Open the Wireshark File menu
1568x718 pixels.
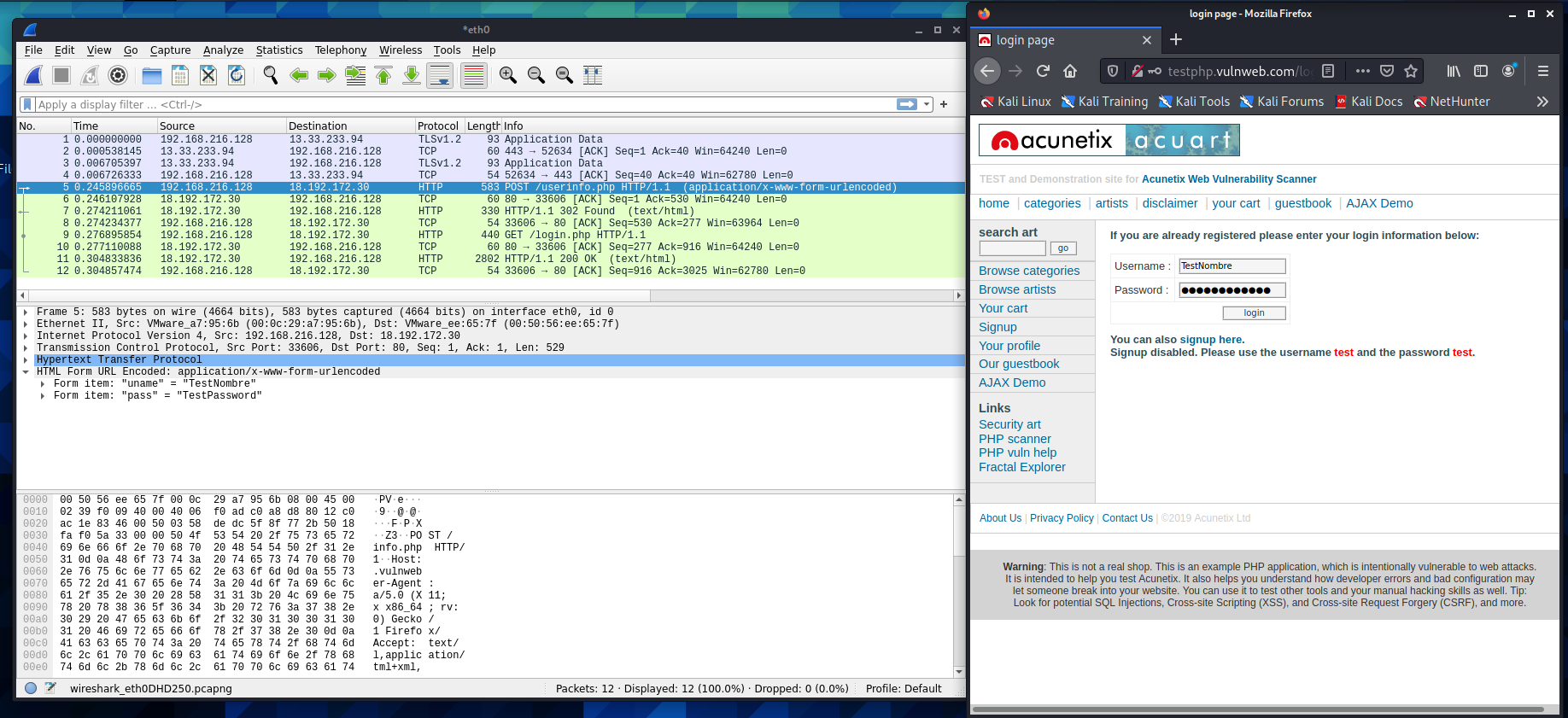pos(33,50)
